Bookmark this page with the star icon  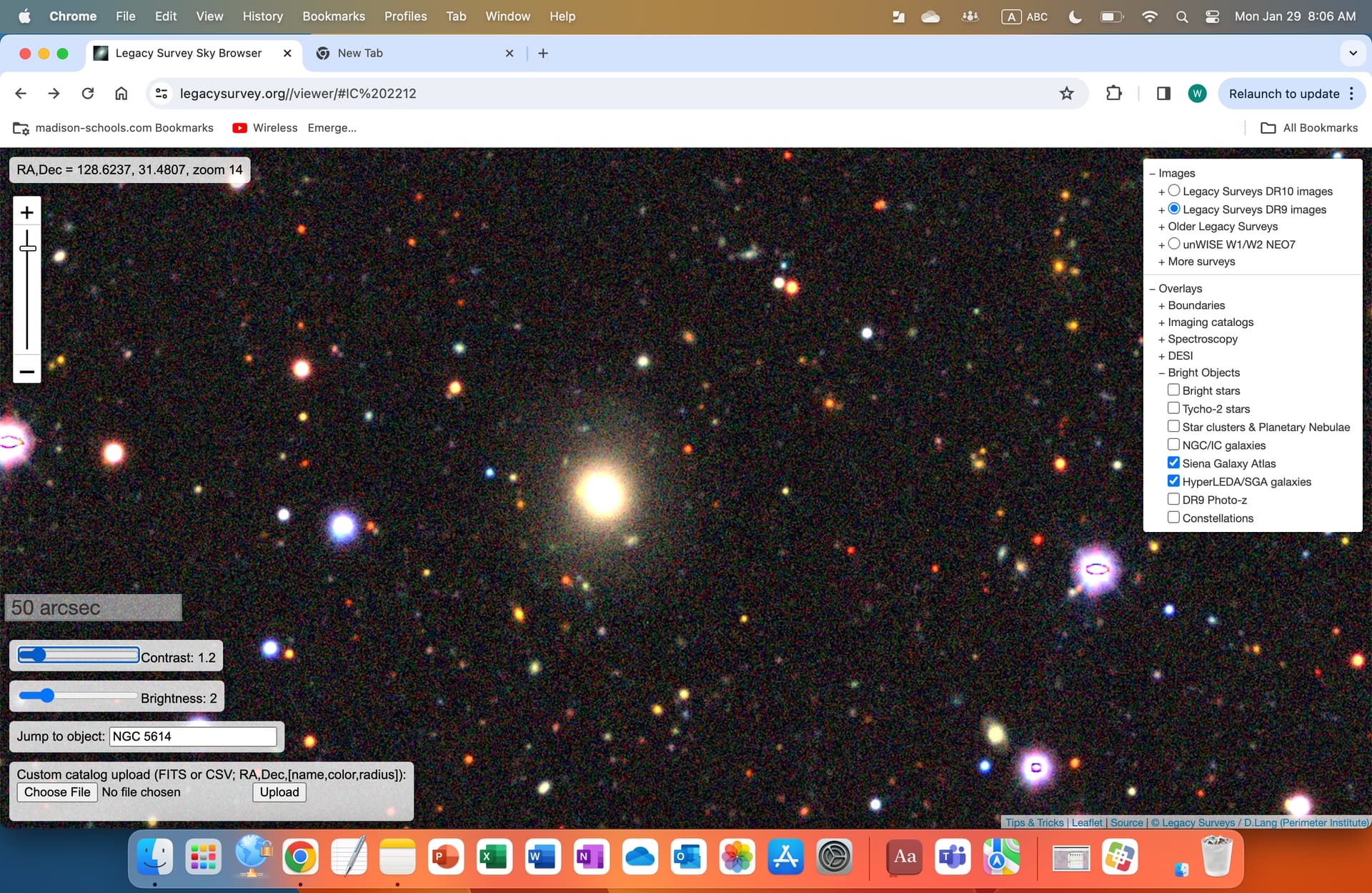pos(1066,94)
